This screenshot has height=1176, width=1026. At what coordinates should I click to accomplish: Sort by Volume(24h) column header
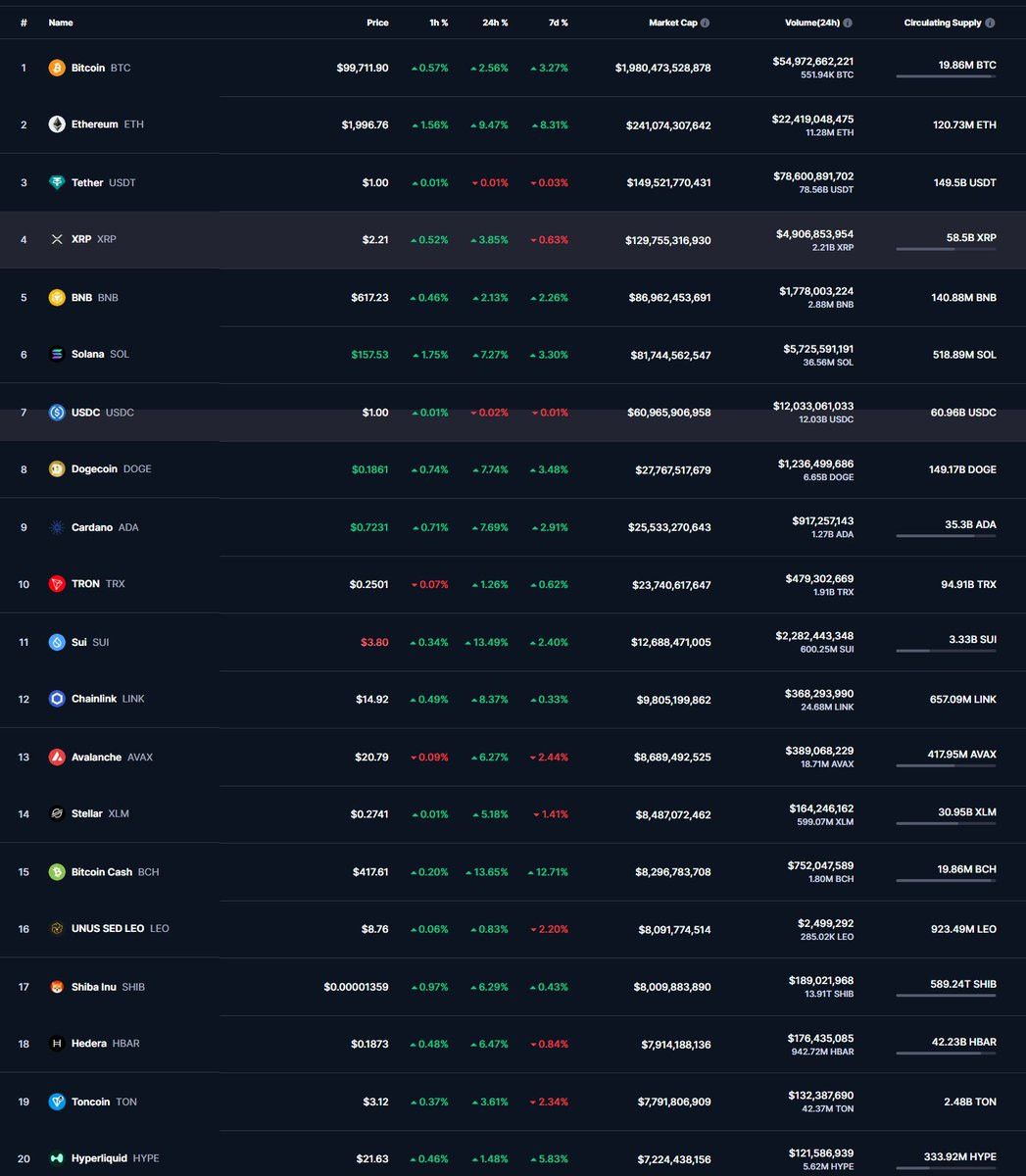(812, 23)
